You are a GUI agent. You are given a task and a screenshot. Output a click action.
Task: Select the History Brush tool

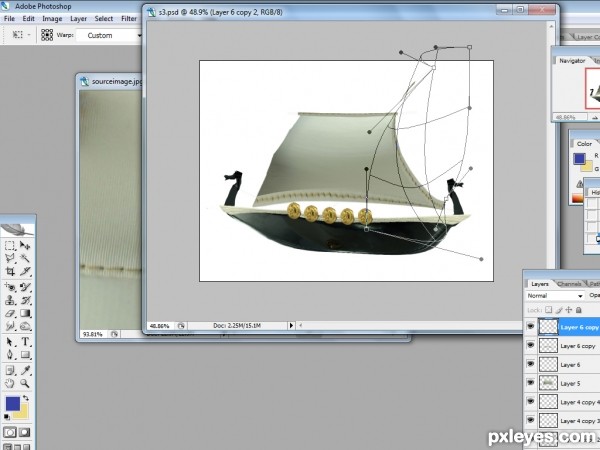[x=25, y=300]
